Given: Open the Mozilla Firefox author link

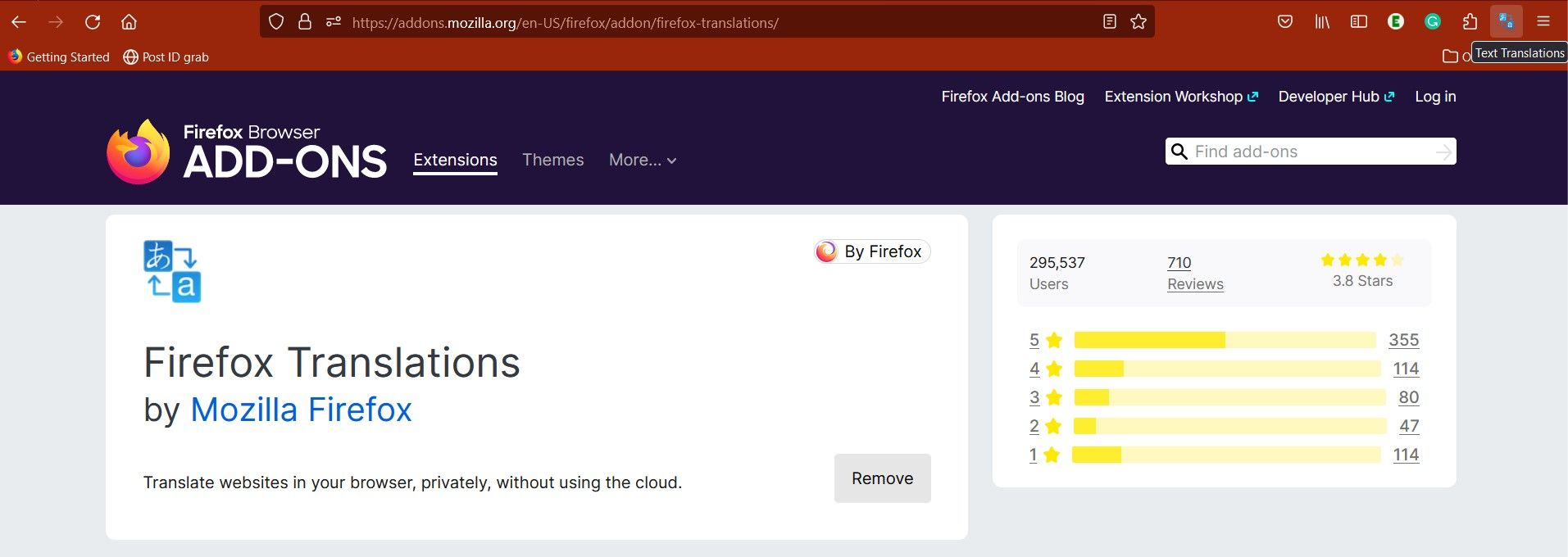Looking at the screenshot, I should click(x=301, y=410).
